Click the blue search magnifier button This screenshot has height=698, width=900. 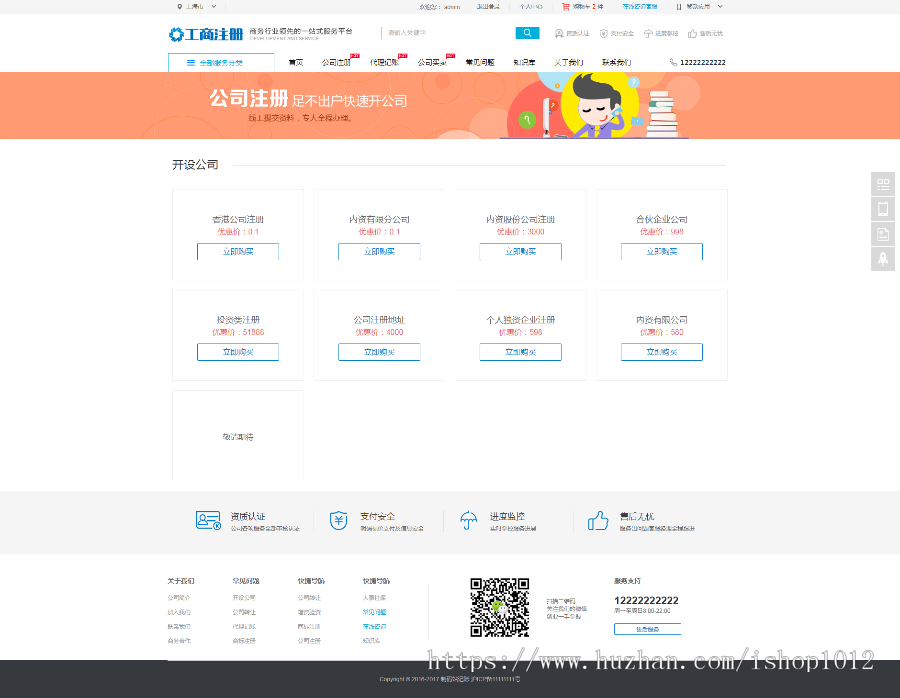(x=527, y=33)
